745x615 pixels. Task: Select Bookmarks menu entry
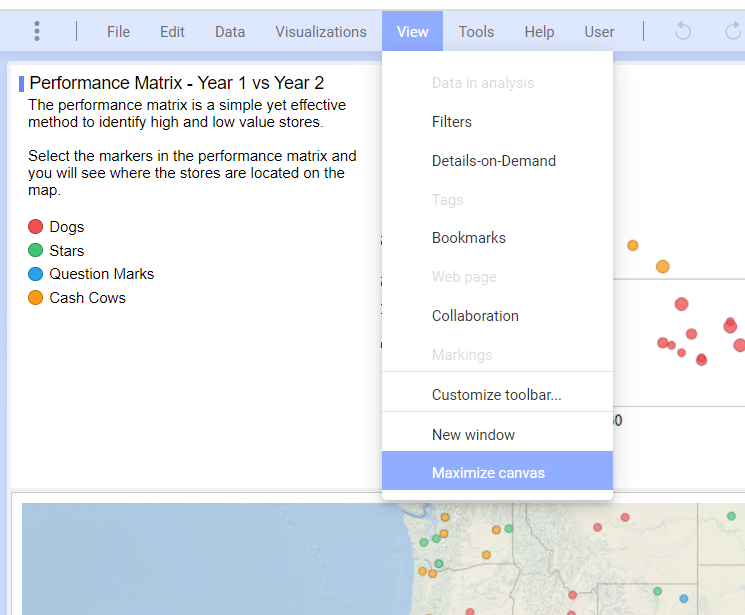(x=469, y=238)
